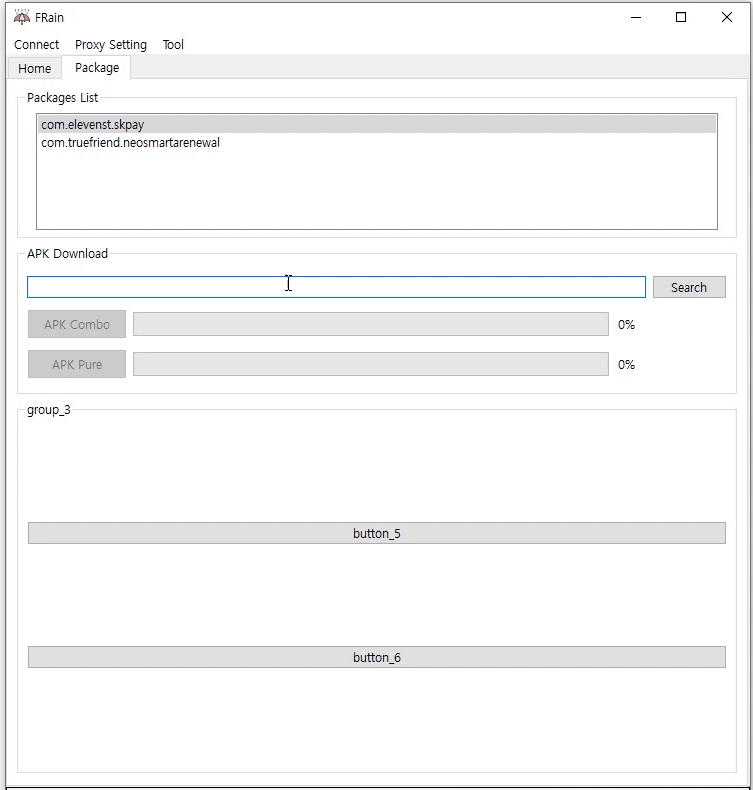
Task: Click the APK Combo button
Action: [77, 324]
